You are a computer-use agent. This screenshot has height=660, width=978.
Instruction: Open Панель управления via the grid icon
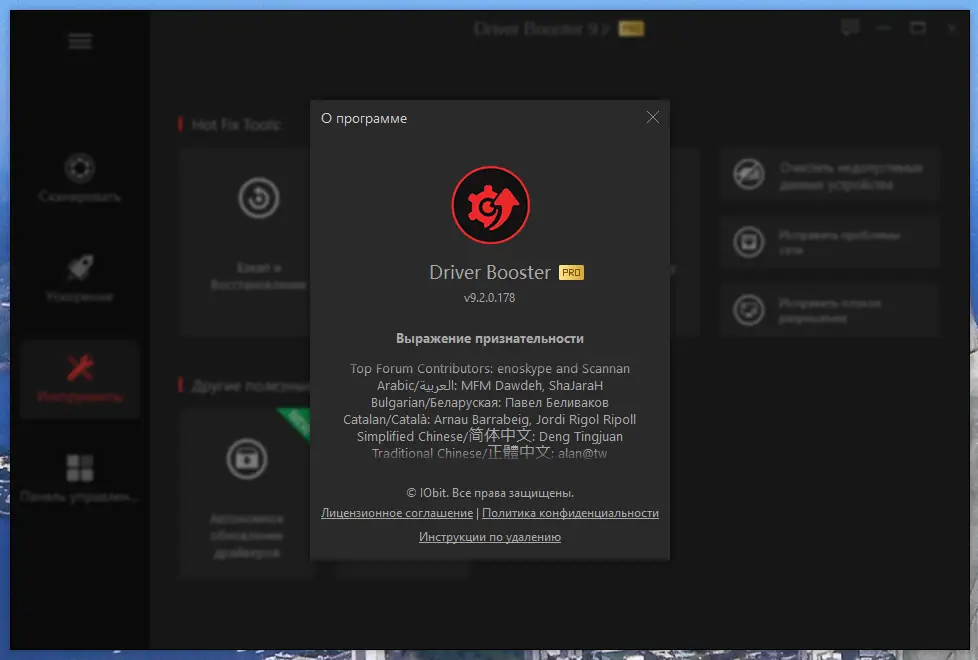[x=79, y=467]
